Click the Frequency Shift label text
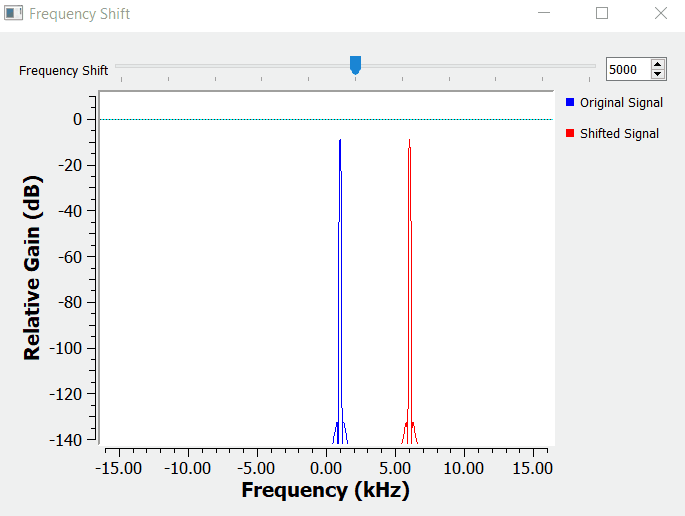 point(63,70)
